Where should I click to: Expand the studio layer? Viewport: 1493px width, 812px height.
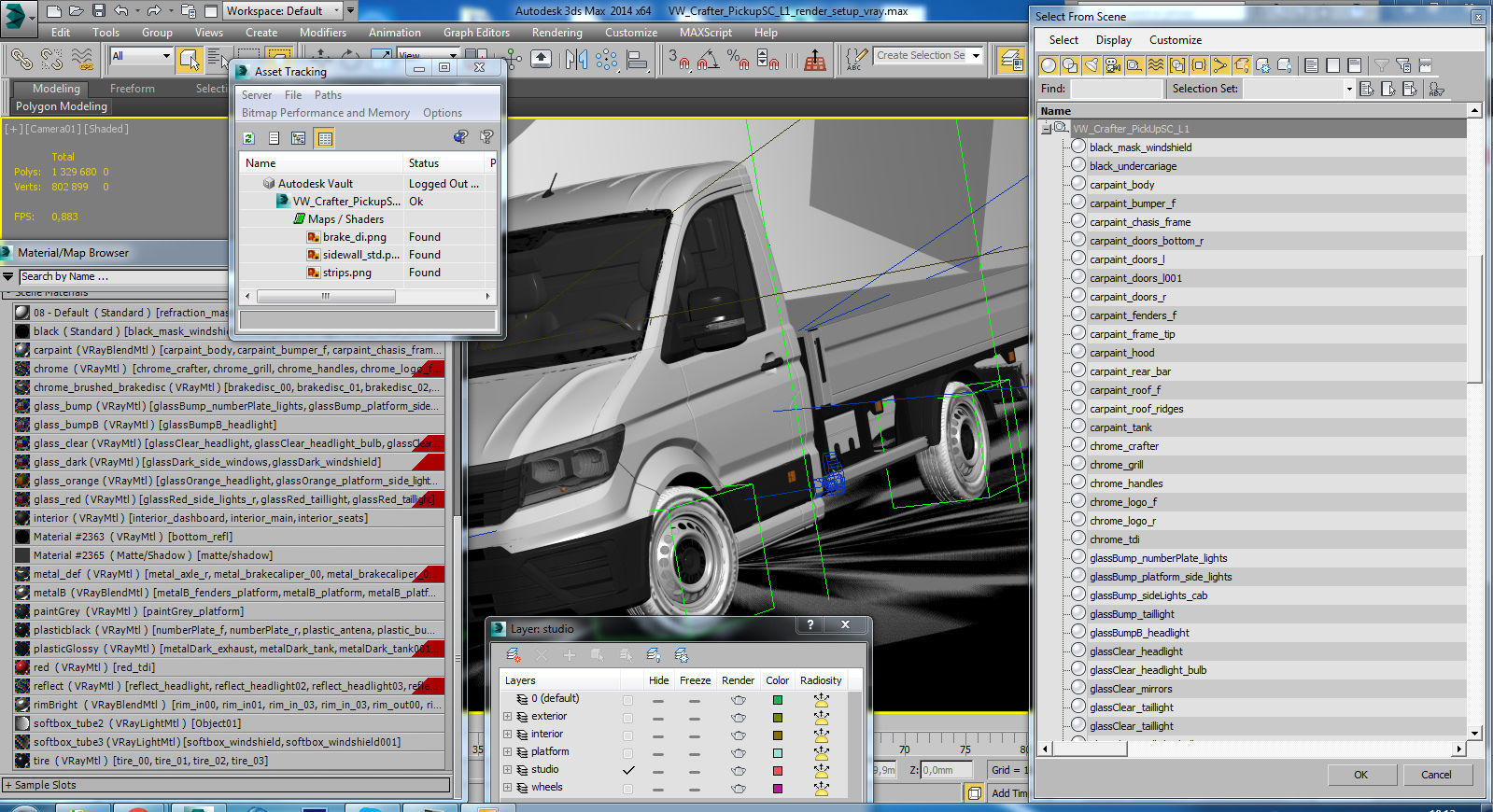[x=508, y=770]
